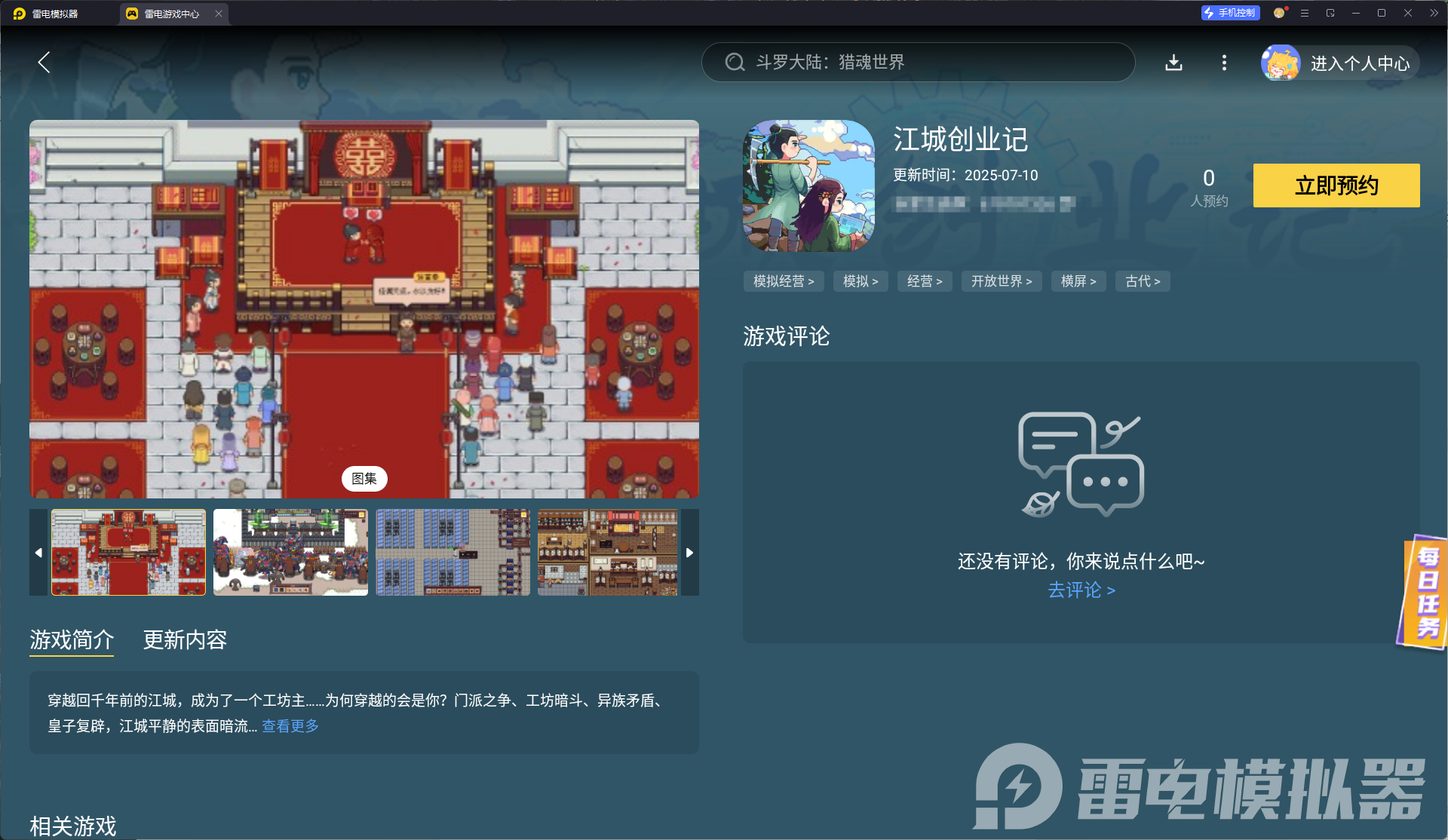Image resolution: width=1448 pixels, height=840 pixels.
Task: Open the 模拟经营 tag filter
Action: [x=784, y=281]
